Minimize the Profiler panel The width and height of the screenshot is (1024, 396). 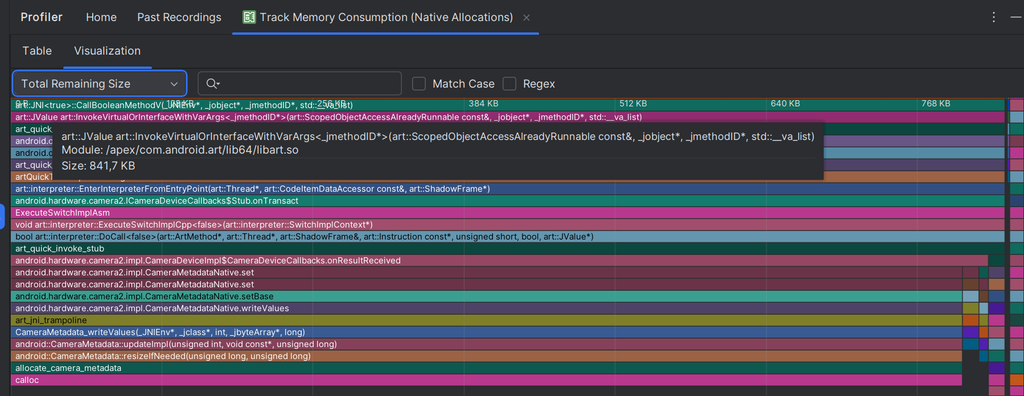pos(1016,17)
